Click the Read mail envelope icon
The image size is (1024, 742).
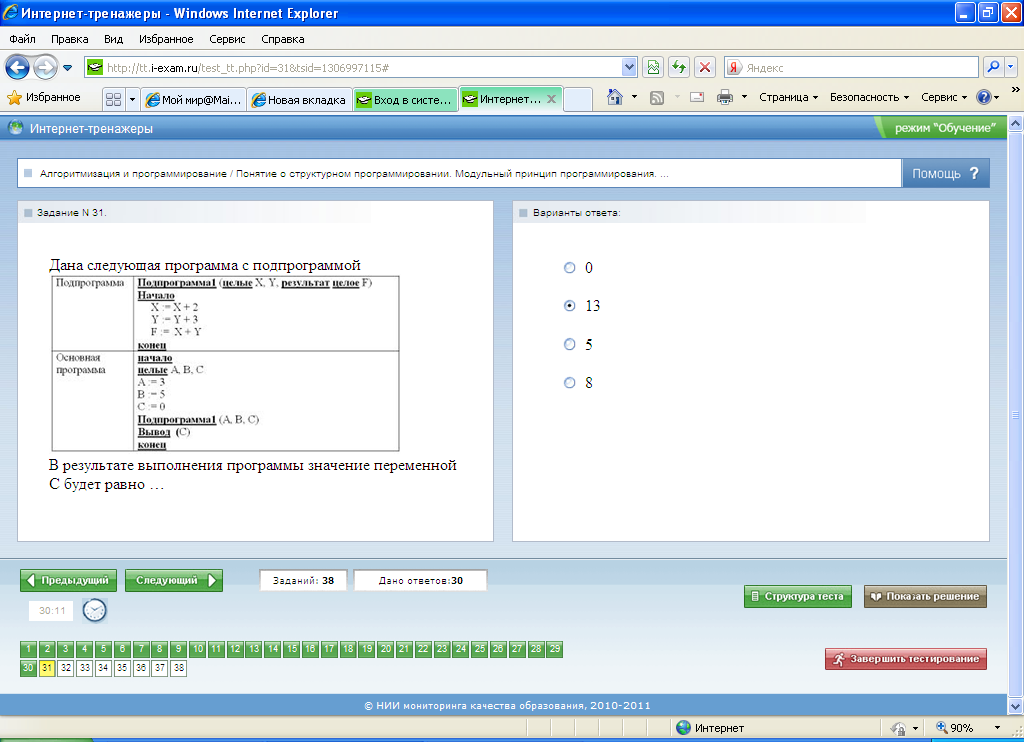(697, 97)
